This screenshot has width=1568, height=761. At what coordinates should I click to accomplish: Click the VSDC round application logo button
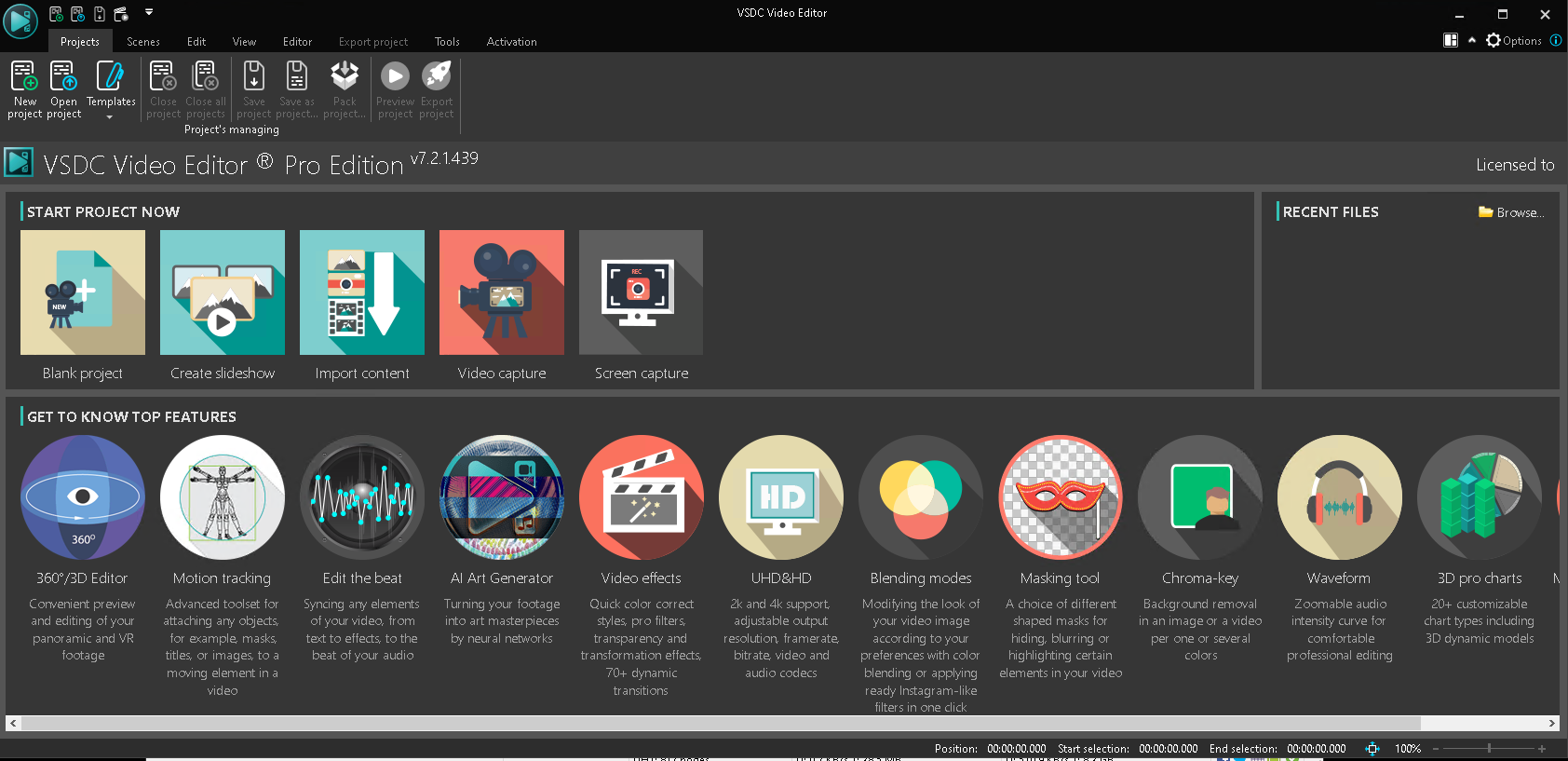tap(20, 20)
